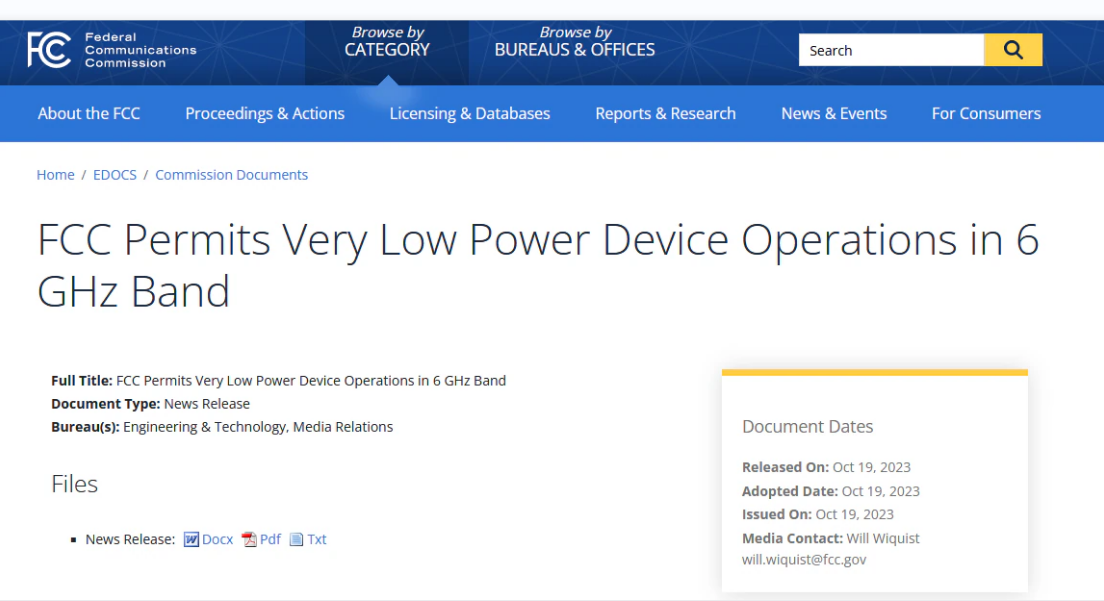Image resolution: width=1104 pixels, height=601 pixels.
Task: Click will.wiquist@fcc.gov email address
Action: click(x=804, y=559)
